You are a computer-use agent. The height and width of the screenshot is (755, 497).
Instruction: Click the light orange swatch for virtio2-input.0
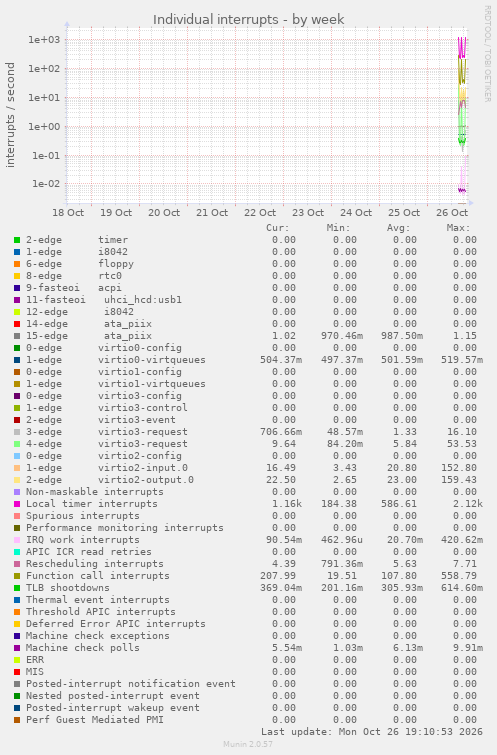click(x=17, y=468)
